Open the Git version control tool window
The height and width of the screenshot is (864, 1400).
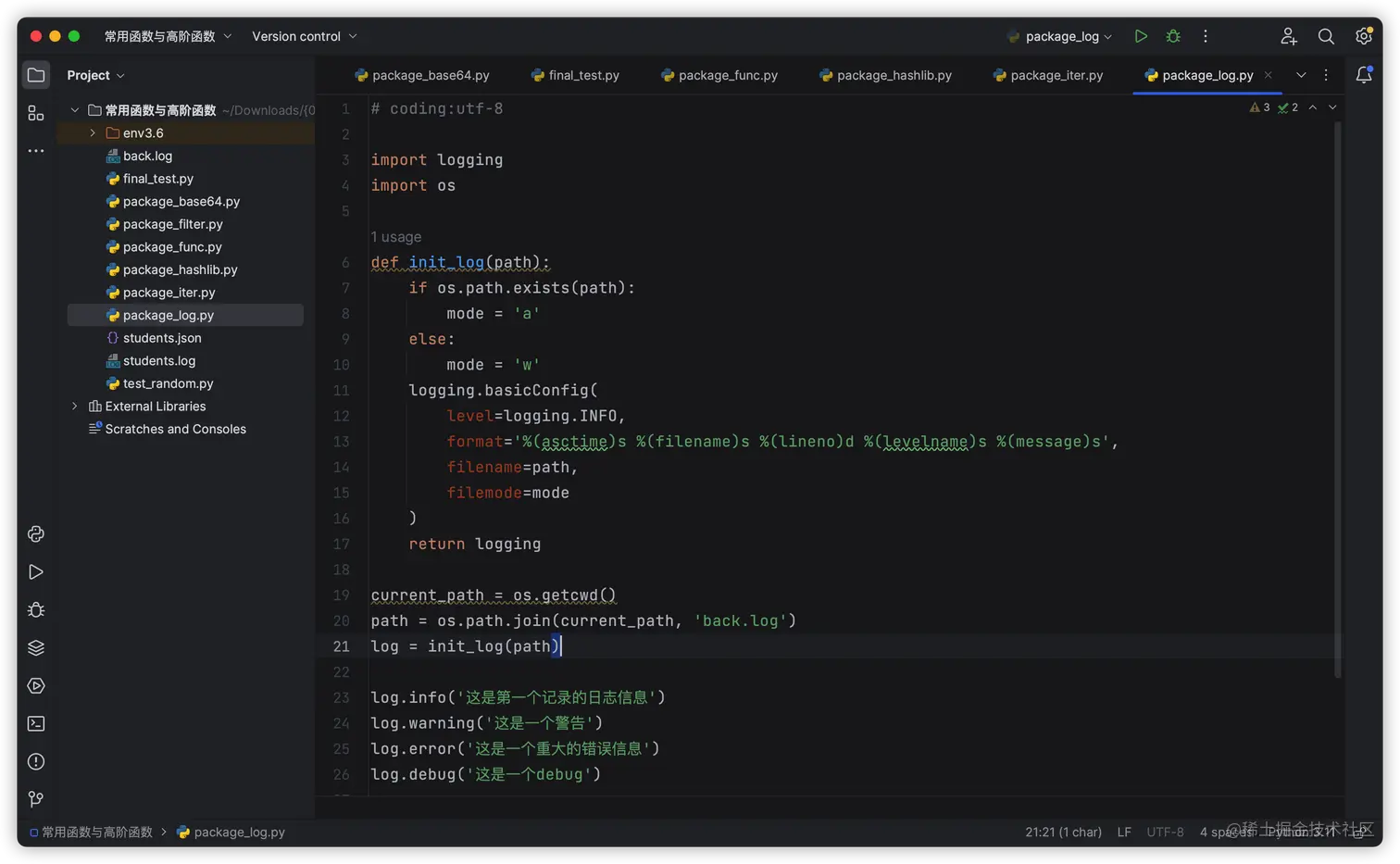coord(36,799)
